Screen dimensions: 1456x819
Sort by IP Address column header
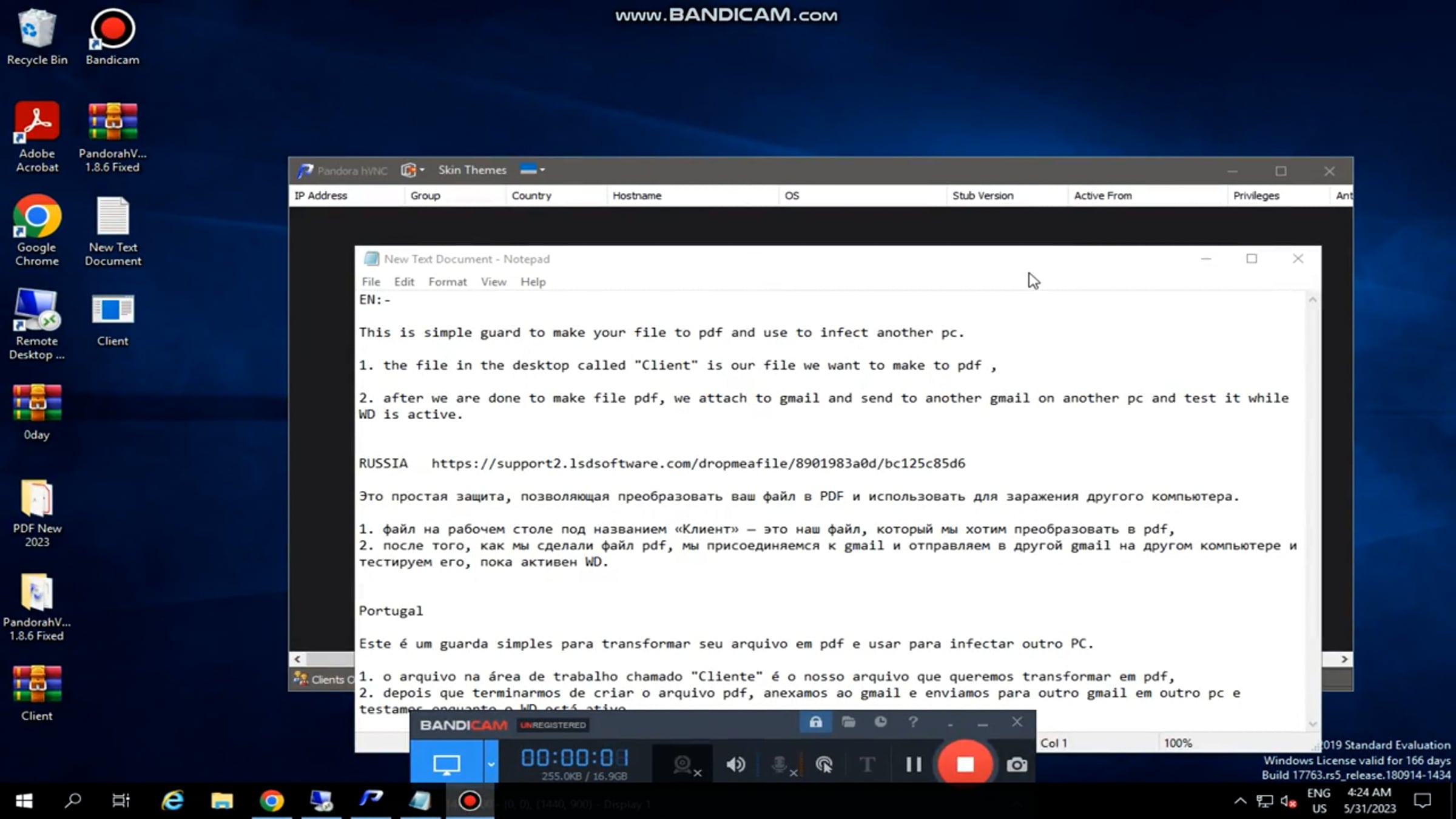pyautogui.click(x=347, y=195)
